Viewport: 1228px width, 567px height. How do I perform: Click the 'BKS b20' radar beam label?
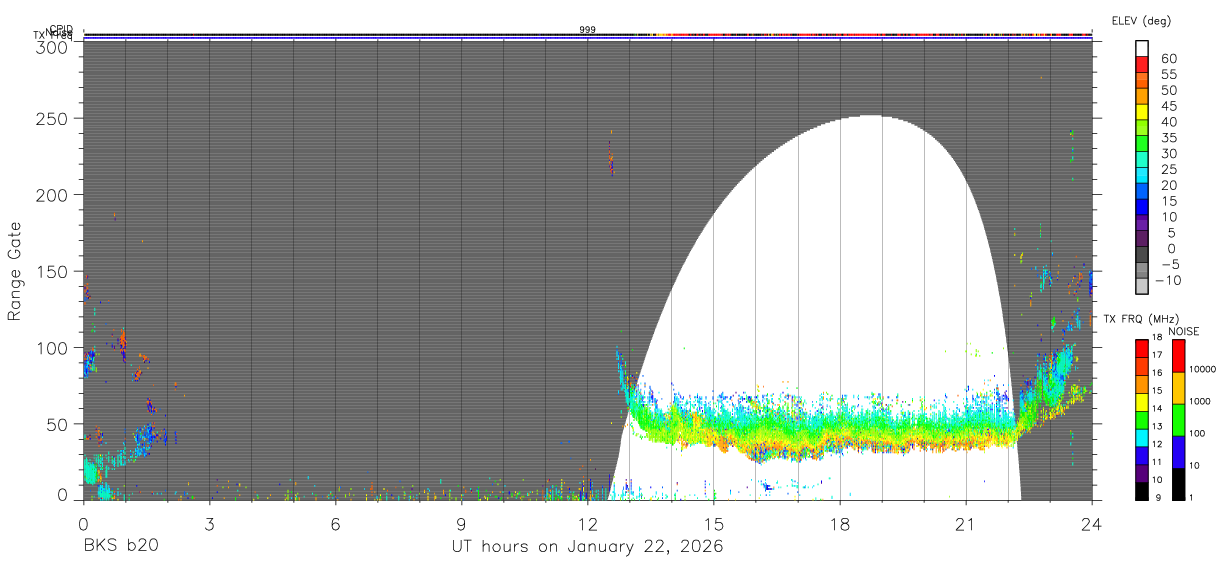tap(120, 547)
